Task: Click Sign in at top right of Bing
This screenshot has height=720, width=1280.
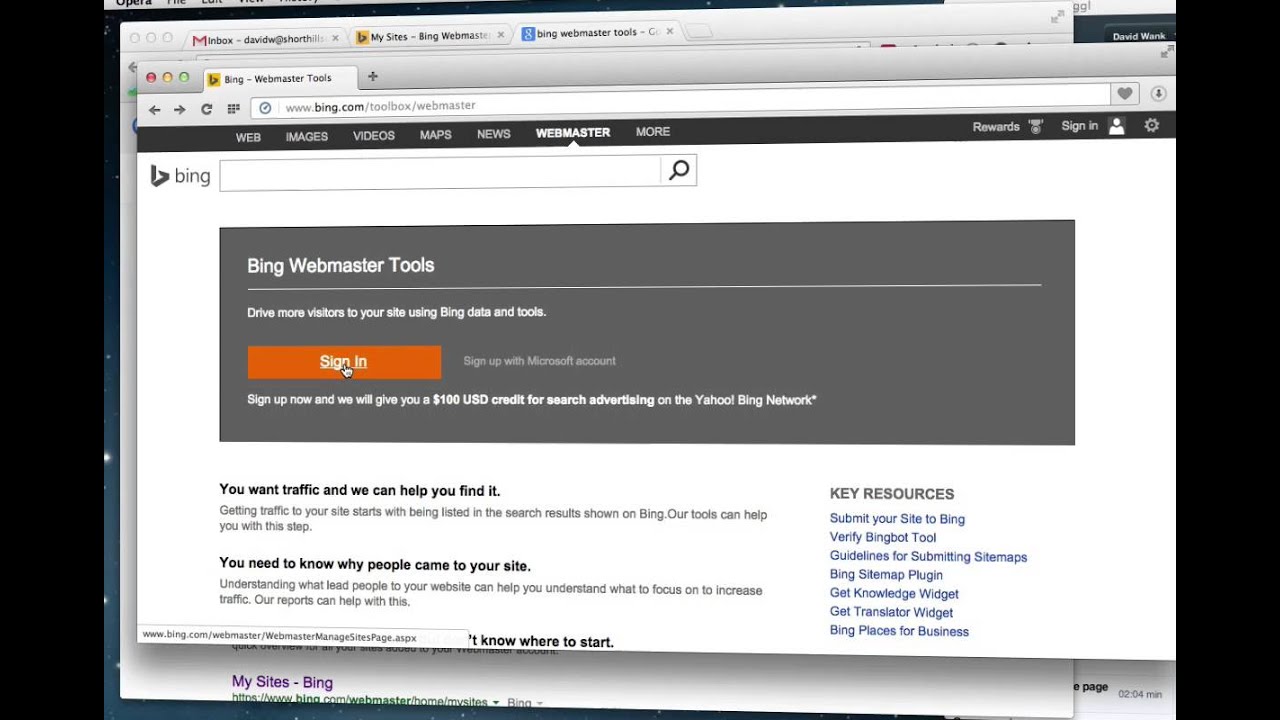Action: (1080, 126)
